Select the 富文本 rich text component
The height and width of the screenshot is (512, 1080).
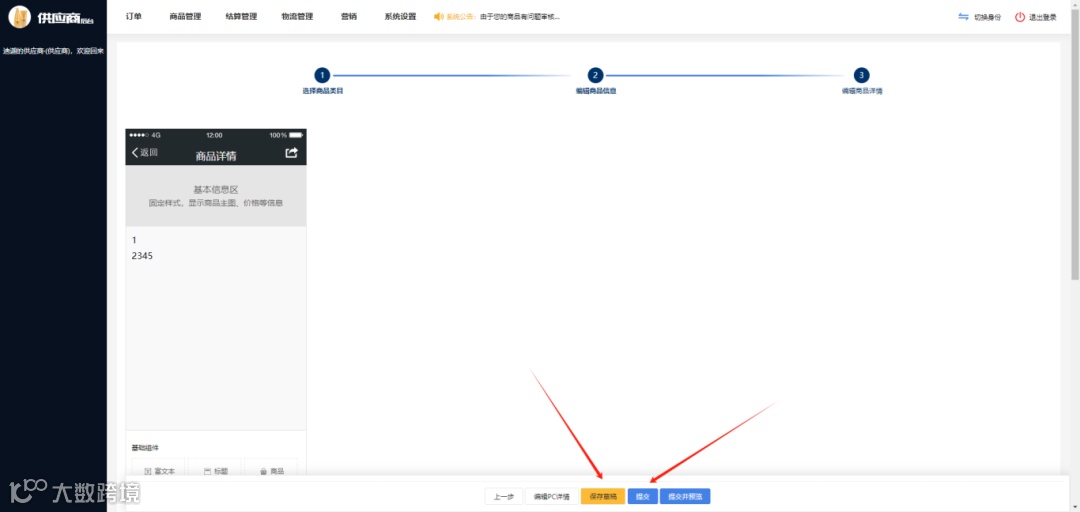pyautogui.click(x=158, y=469)
